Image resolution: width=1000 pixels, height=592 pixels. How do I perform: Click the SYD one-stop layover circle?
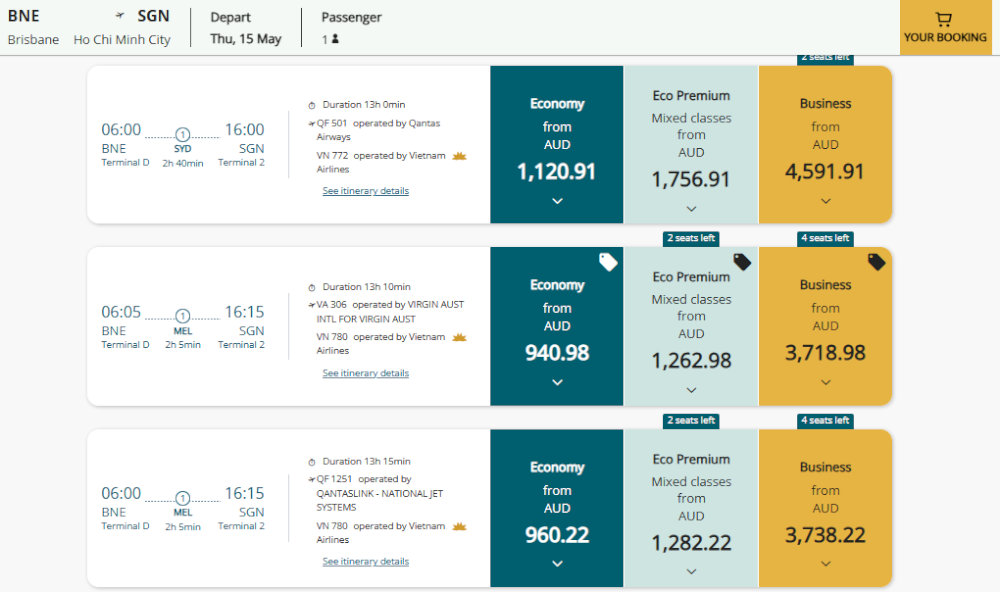tap(182, 135)
